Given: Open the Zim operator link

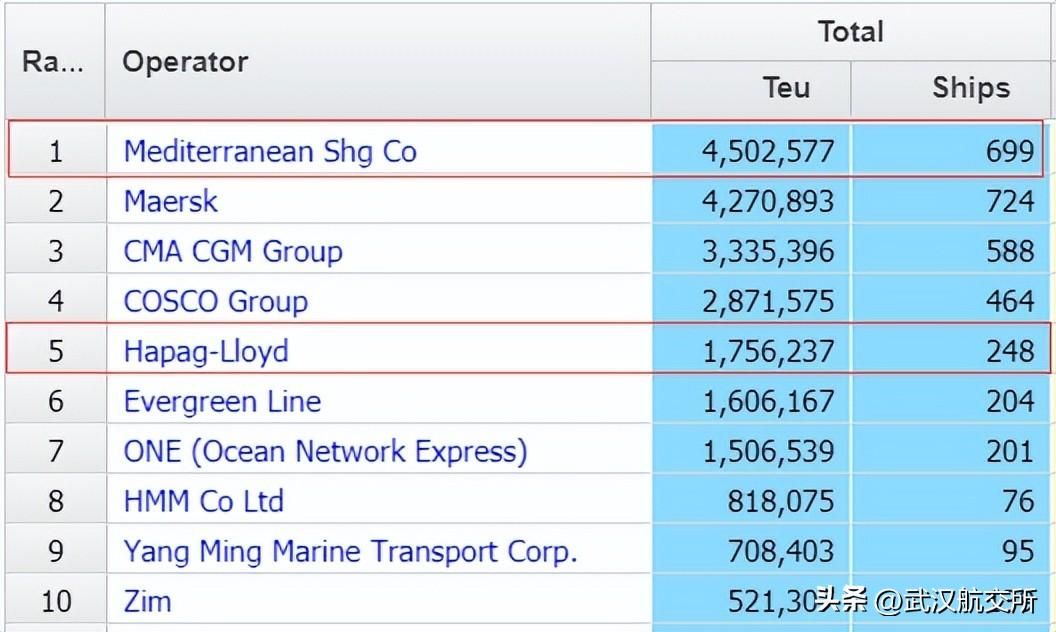Looking at the screenshot, I should coord(147,601).
